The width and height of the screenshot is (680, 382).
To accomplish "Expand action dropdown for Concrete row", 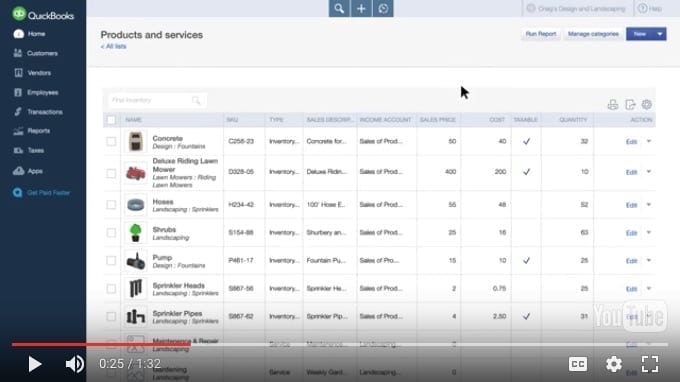I will pyautogui.click(x=649, y=141).
